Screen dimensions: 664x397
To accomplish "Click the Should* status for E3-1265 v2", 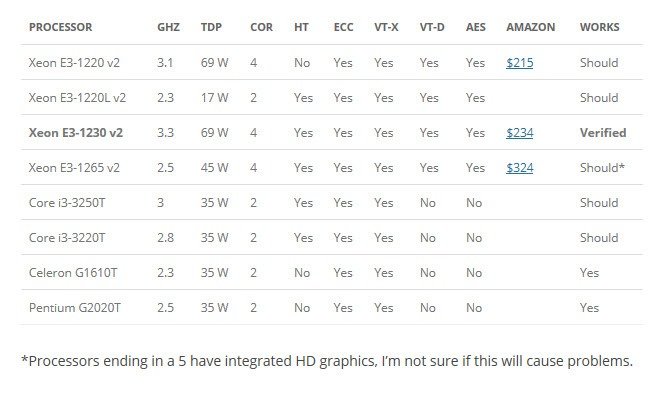I will pos(602,168).
